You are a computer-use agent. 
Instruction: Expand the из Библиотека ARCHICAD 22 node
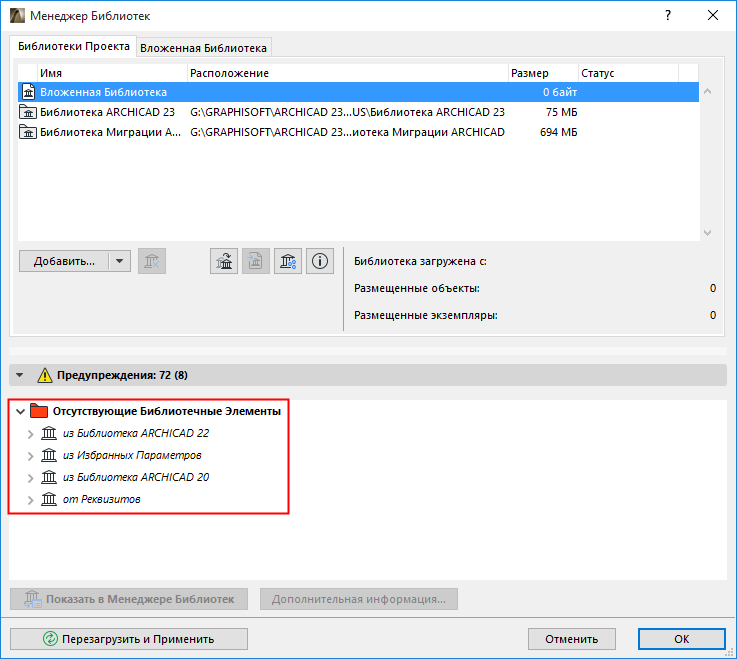31,434
